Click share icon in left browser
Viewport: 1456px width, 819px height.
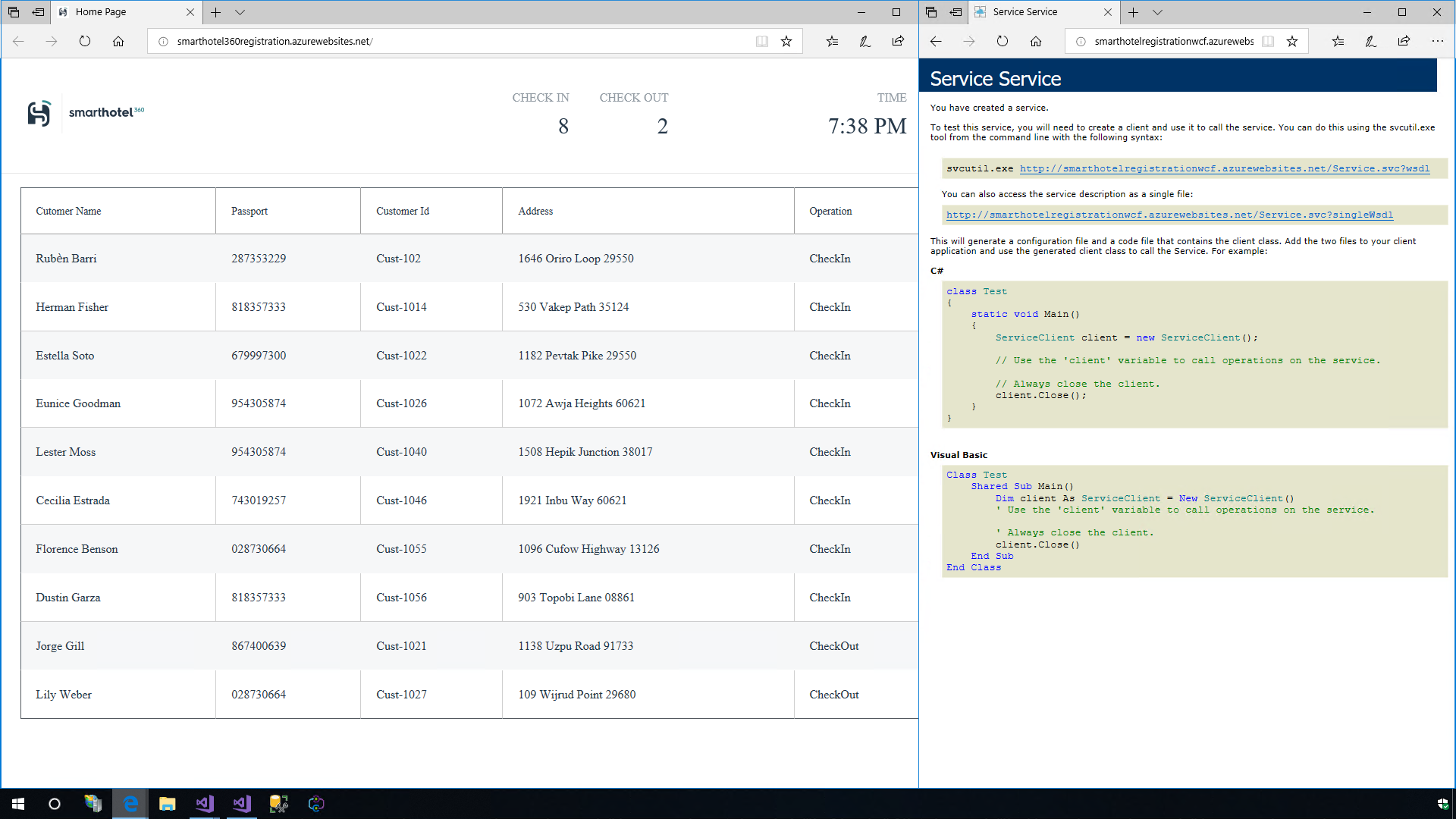pyautogui.click(x=898, y=42)
